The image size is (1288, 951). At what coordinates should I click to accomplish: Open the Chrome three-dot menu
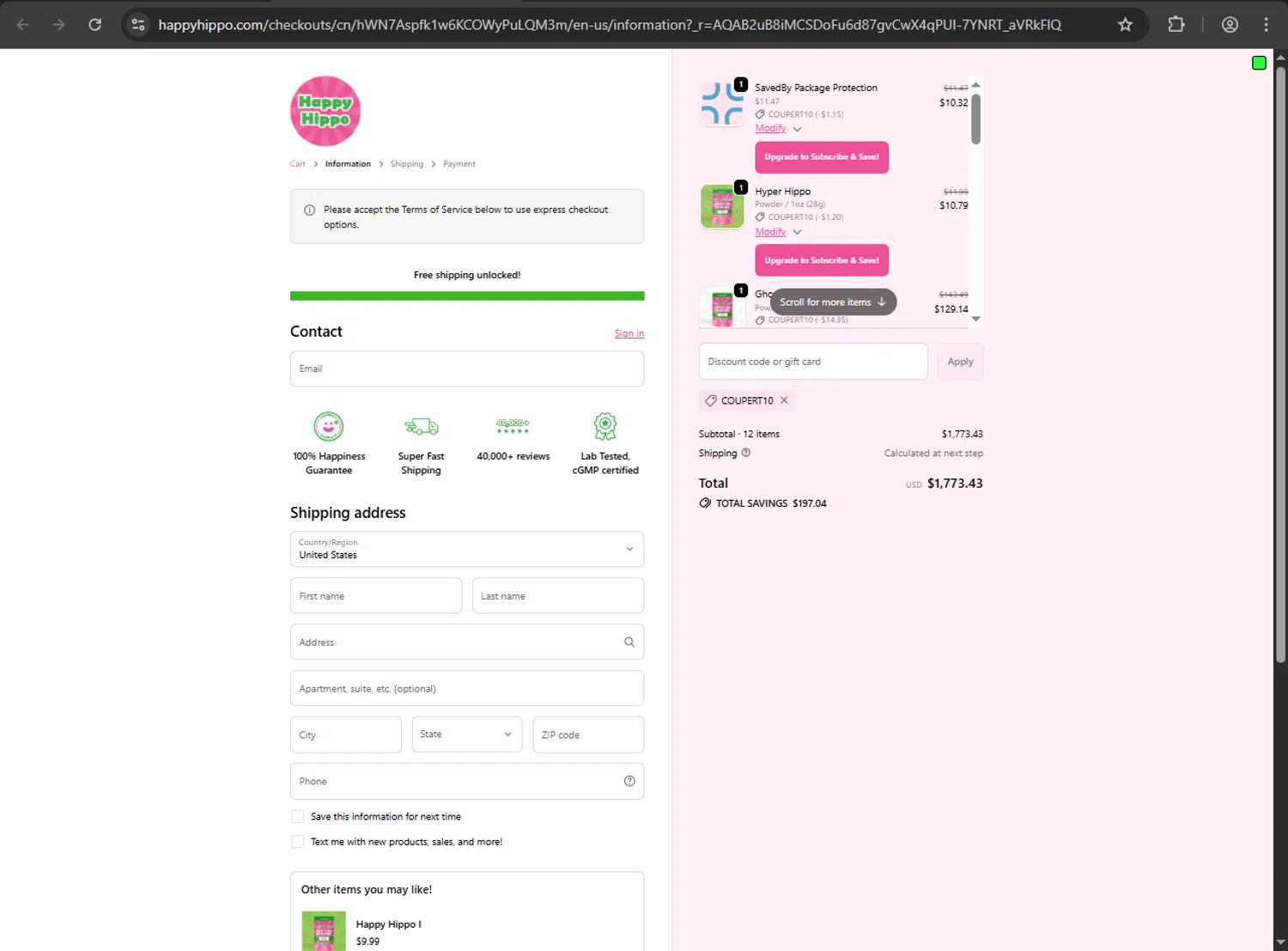tap(1266, 25)
